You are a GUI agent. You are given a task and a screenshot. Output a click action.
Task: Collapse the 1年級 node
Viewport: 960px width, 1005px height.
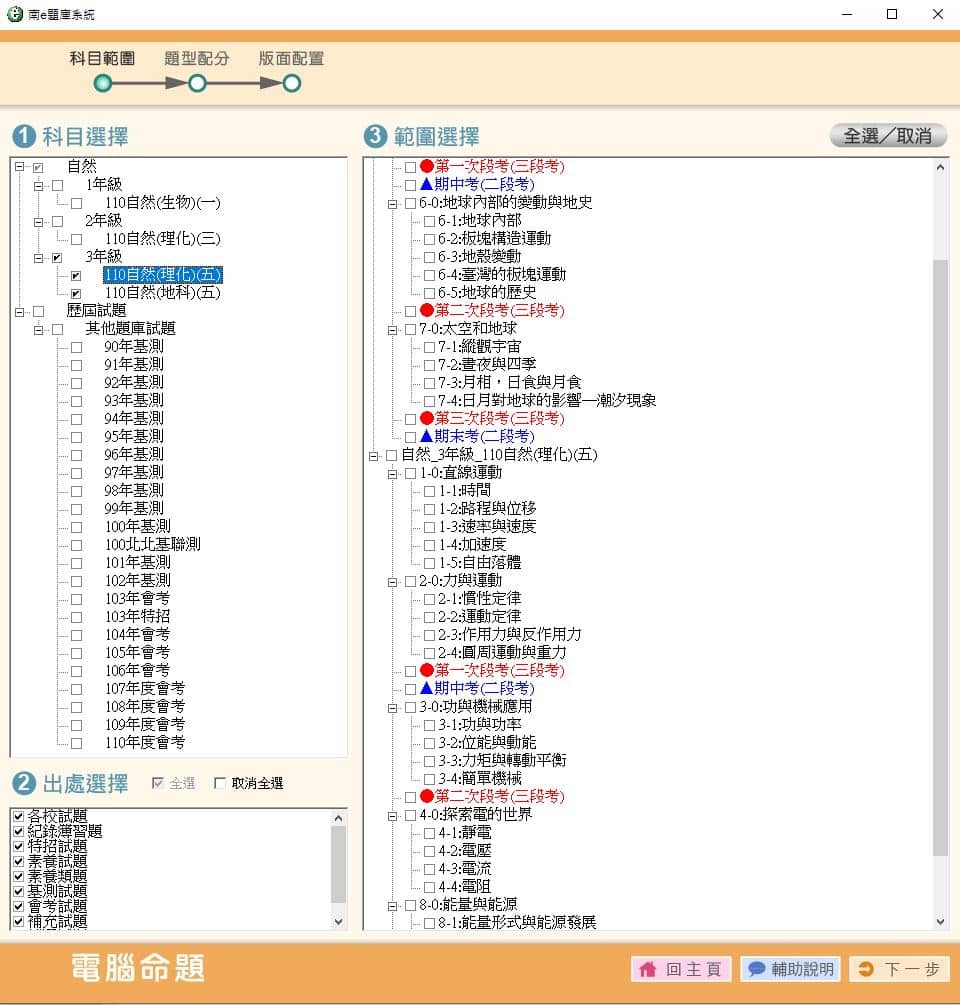(x=38, y=185)
